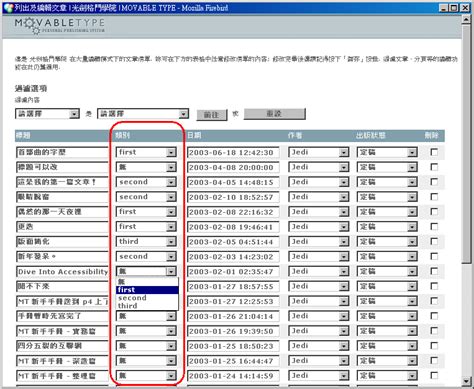Click the vertical scrollbar up arrow

pyautogui.click(x=466, y=19)
